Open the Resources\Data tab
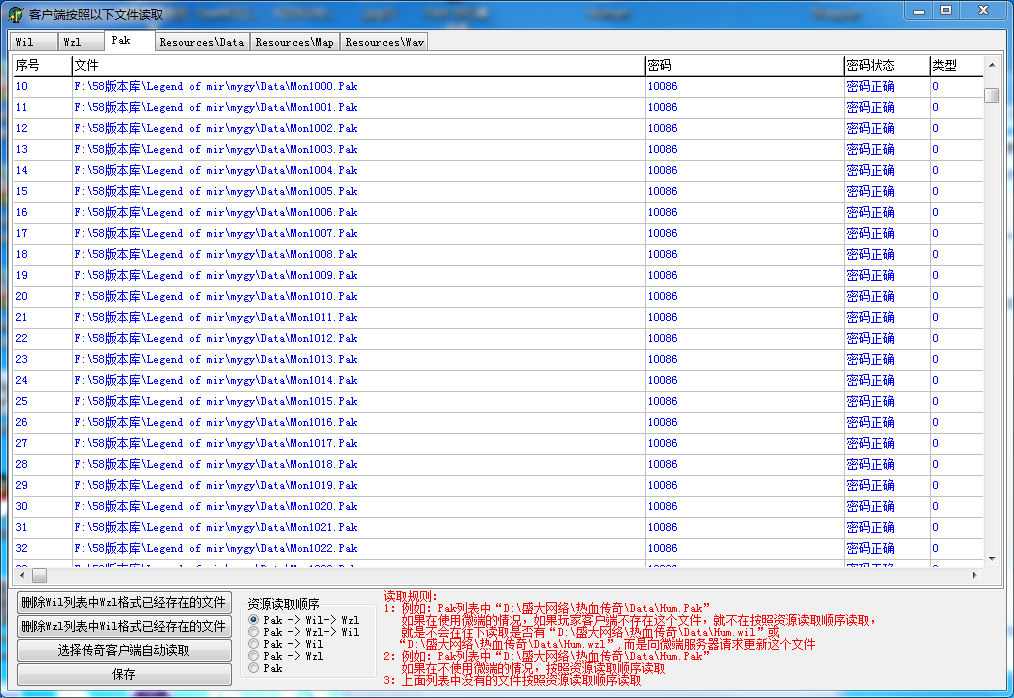The image size is (1014, 698). (x=201, y=42)
